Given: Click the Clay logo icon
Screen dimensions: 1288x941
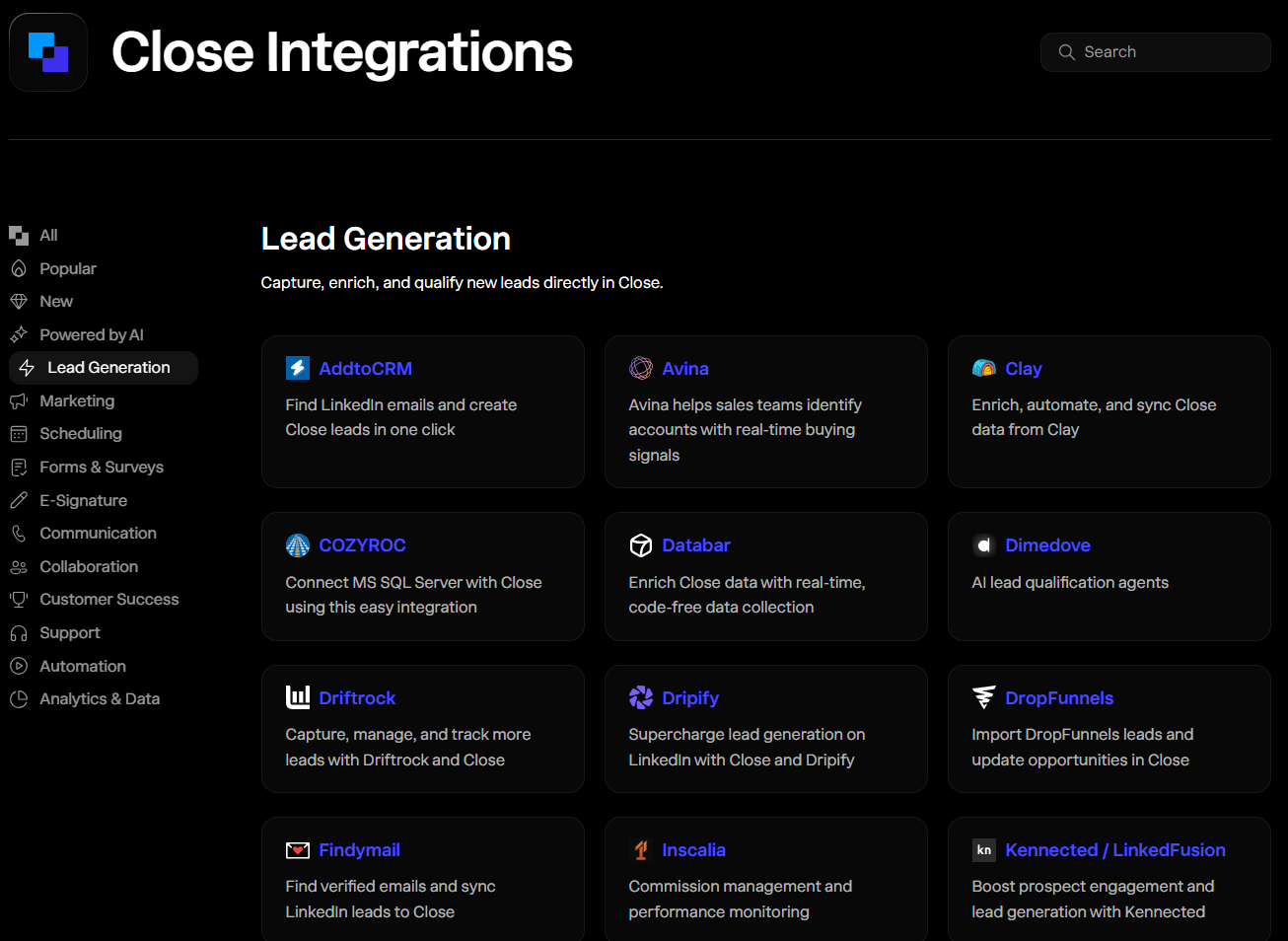Looking at the screenshot, I should 984,368.
